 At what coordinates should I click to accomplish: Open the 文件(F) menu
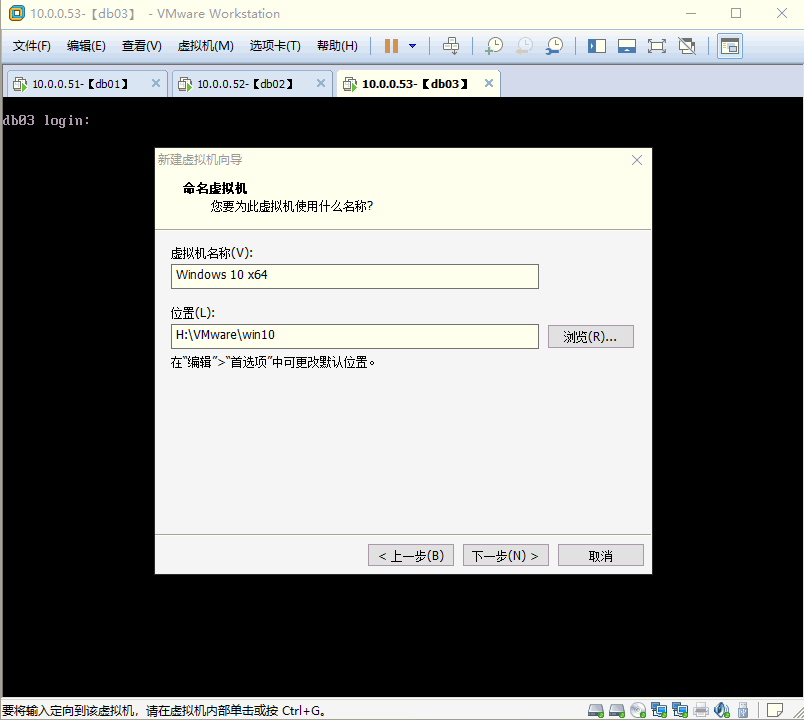click(x=32, y=46)
